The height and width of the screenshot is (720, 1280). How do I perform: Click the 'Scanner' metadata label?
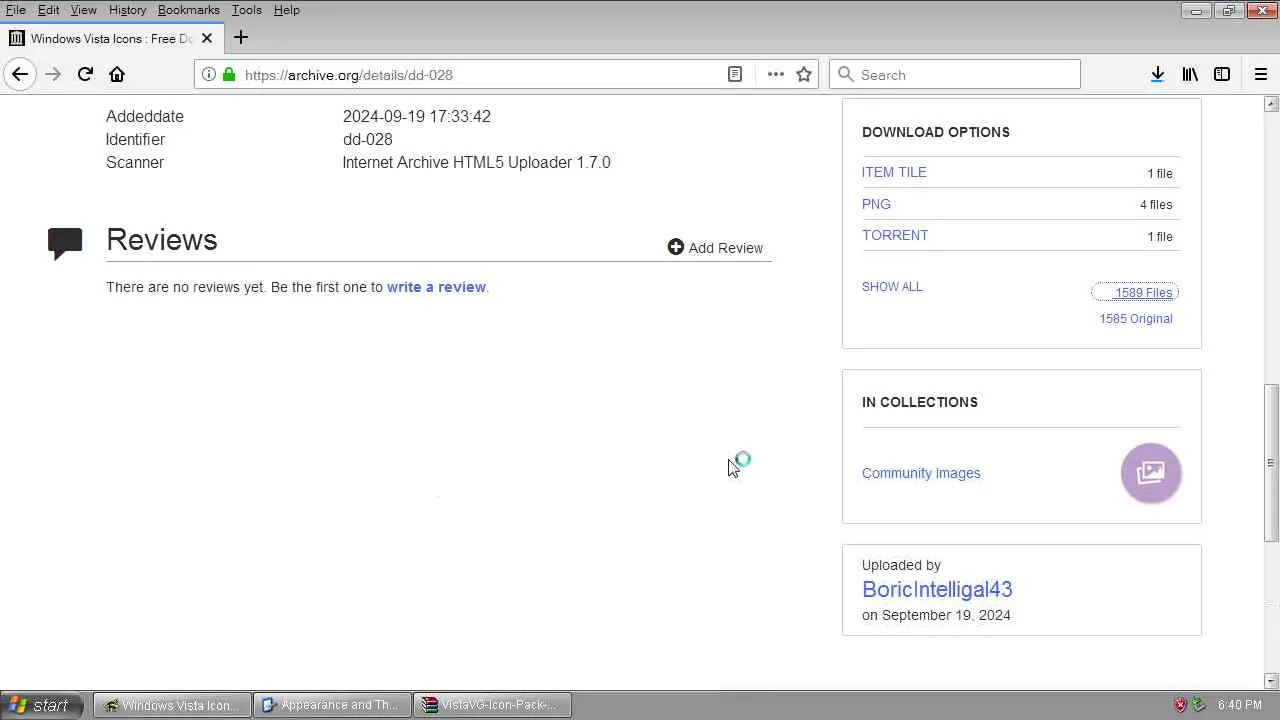point(135,162)
